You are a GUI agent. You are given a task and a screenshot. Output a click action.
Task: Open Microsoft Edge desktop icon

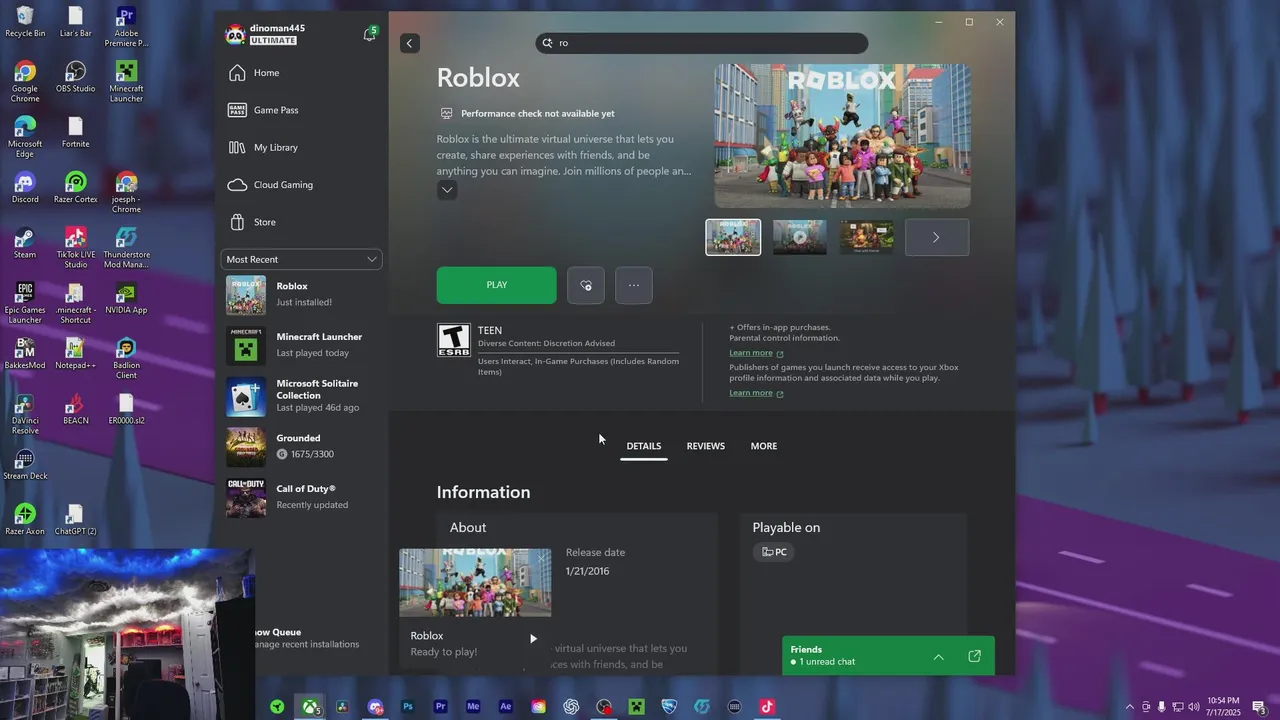coord(25,137)
